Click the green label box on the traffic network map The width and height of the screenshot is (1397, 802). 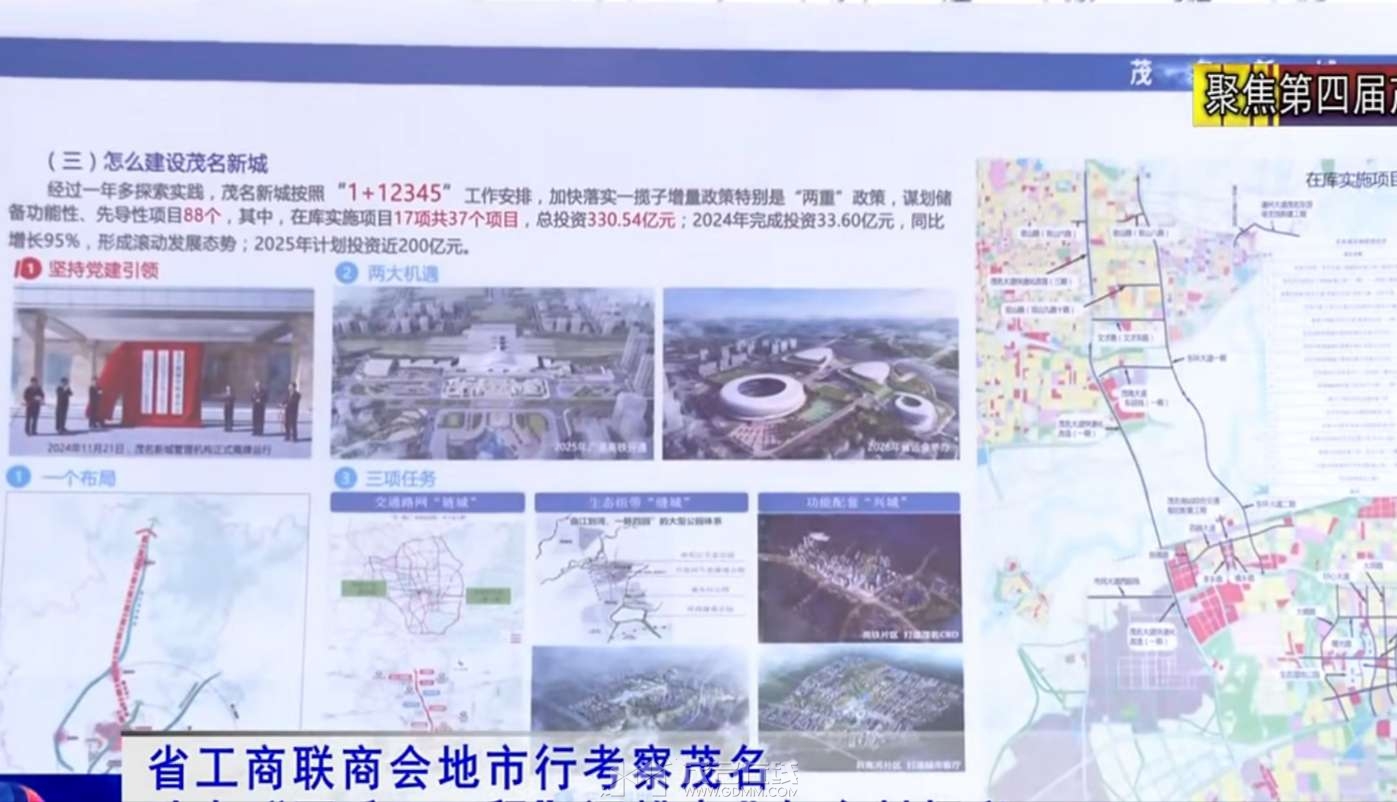(x=363, y=588)
